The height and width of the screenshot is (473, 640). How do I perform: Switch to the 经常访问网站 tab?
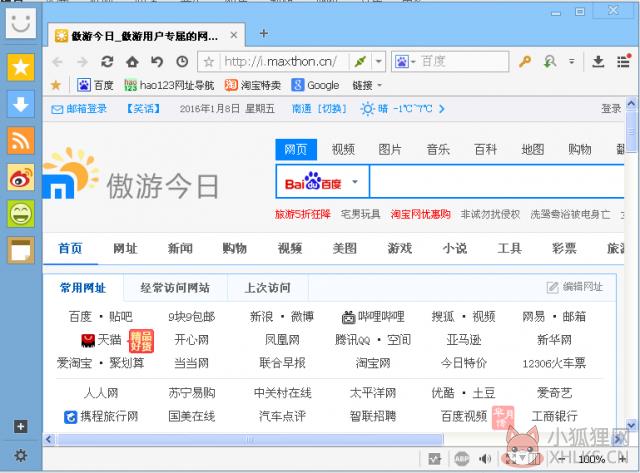pyautogui.click(x=175, y=288)
